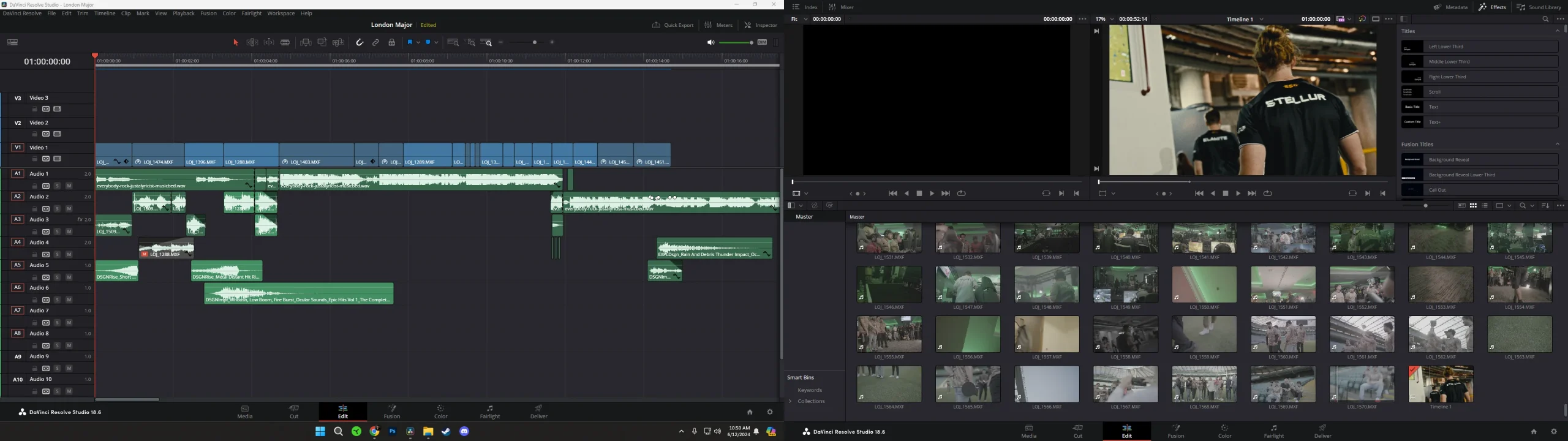Open the Workspace menu
Viewport: 1568px width, 441px height.
coord(281,13)
